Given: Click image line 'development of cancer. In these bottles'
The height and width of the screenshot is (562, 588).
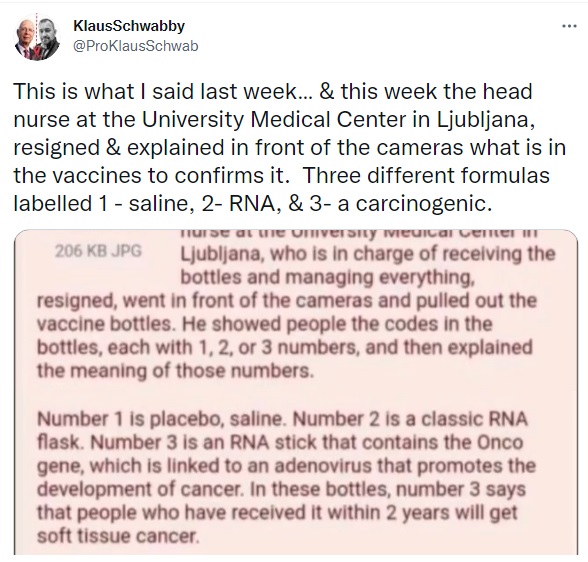Looking at the screenshot, I should [281, 489].
